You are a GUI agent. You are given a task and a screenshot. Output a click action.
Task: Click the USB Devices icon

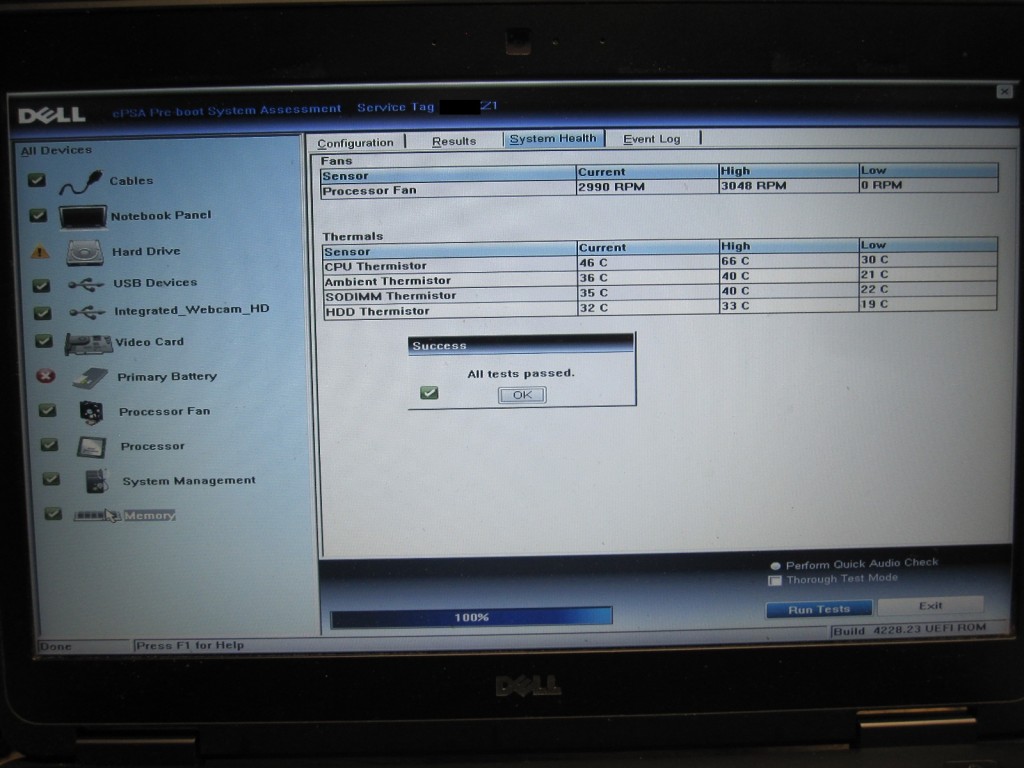(x=86, y=284)
